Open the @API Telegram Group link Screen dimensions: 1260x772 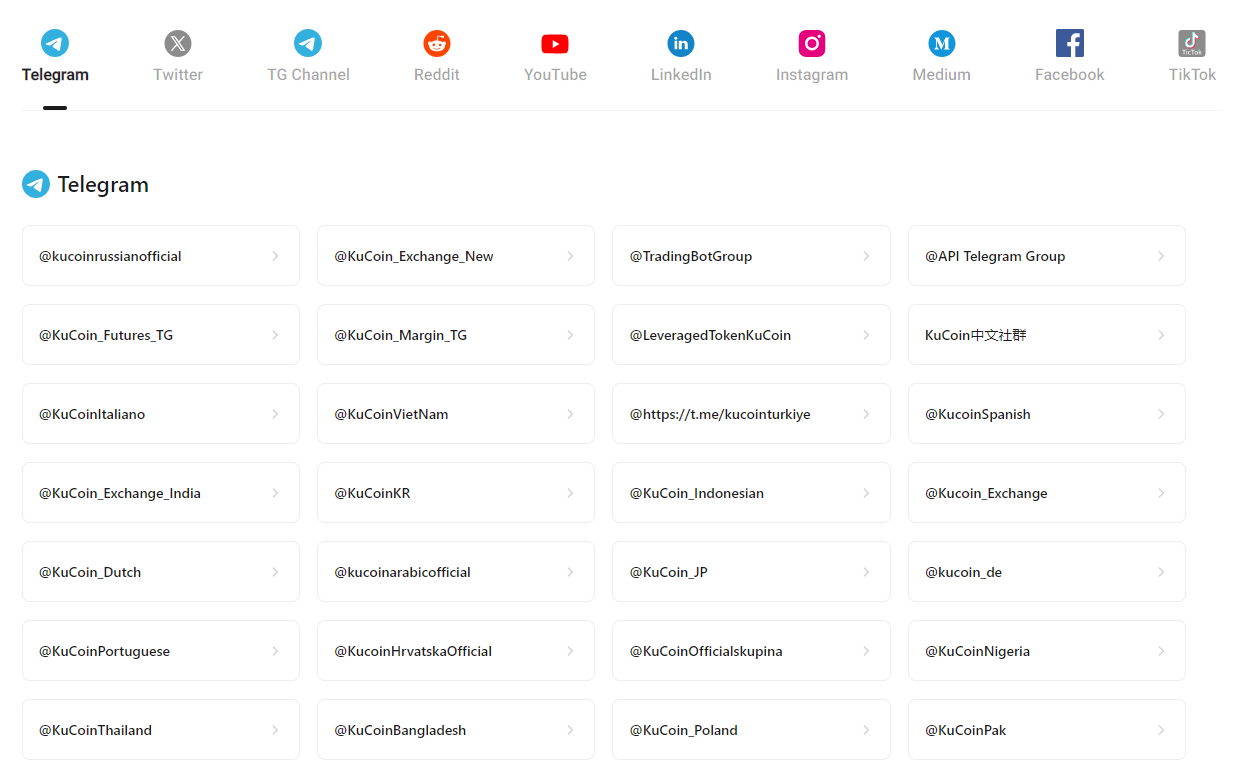1047,256
